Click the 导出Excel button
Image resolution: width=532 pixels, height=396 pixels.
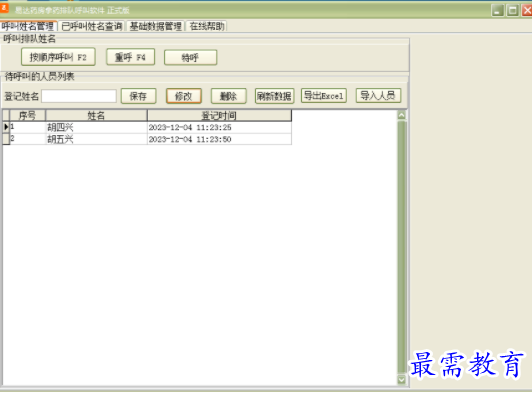click(x=324, y=96)
